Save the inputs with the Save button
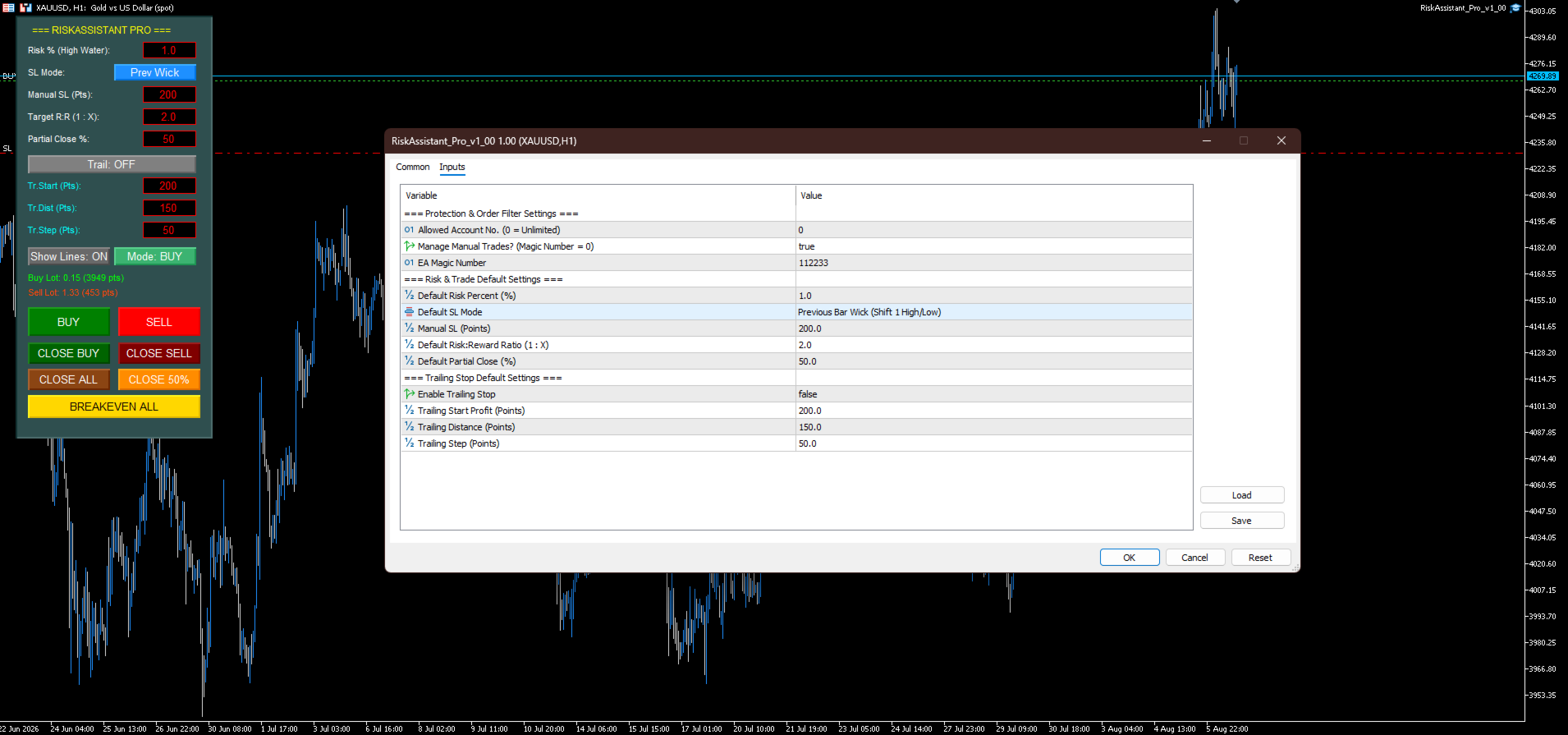1568x735 pixels. pyautogui.click(x=1242, y=521)
